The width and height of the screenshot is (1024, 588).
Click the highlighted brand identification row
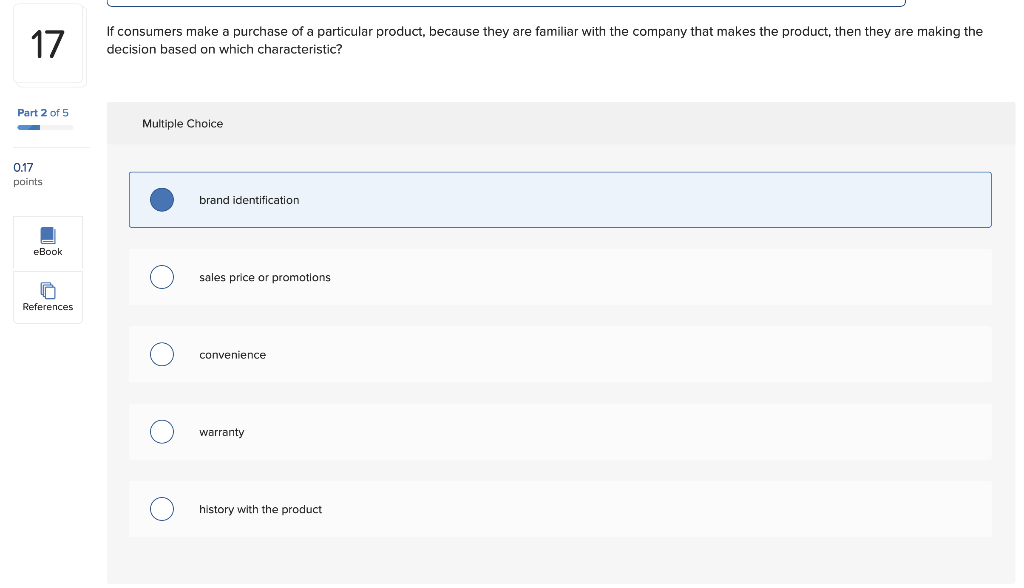[560, 199]
